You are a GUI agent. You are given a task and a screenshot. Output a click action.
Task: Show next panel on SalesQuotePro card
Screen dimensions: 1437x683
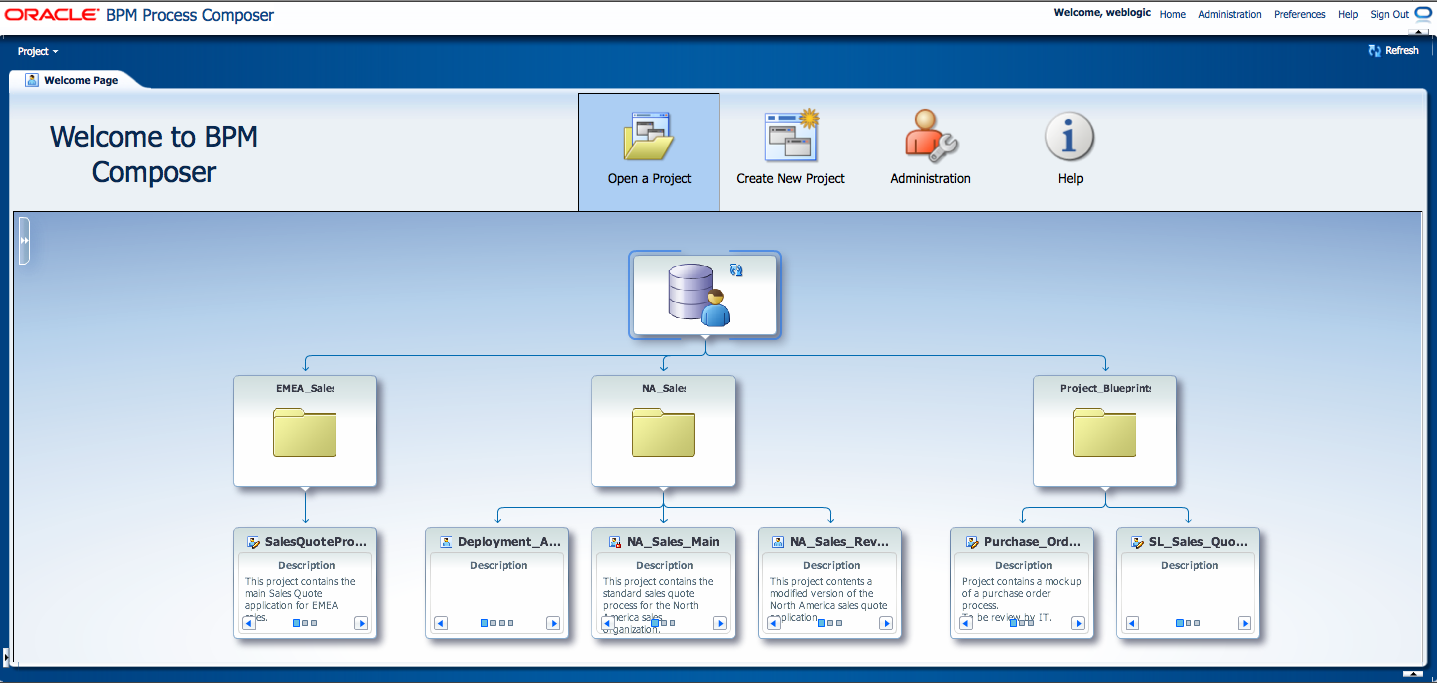pyautogui.click(x=361, y=623)
